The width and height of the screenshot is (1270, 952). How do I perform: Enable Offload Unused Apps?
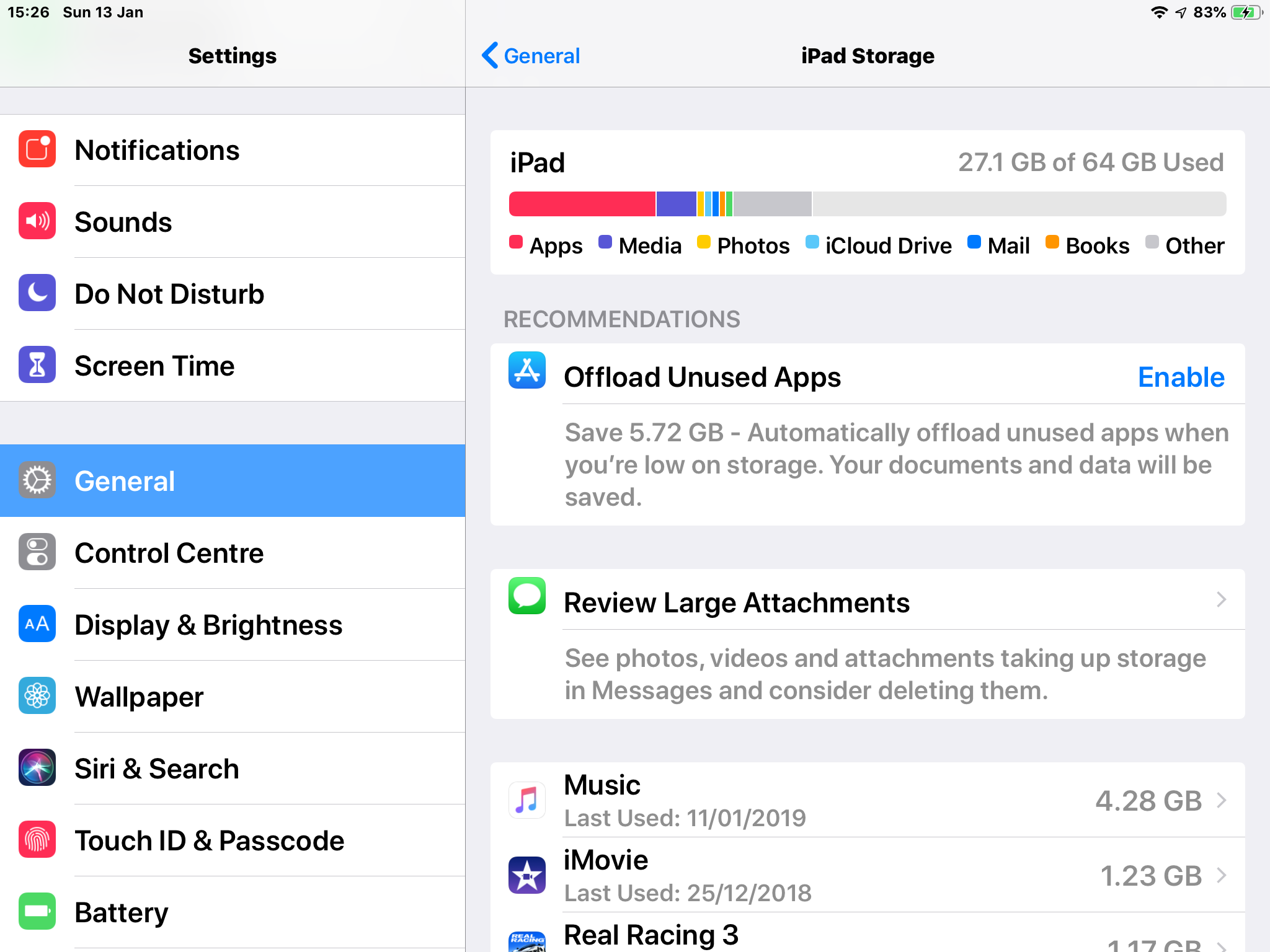(1181, 377)
